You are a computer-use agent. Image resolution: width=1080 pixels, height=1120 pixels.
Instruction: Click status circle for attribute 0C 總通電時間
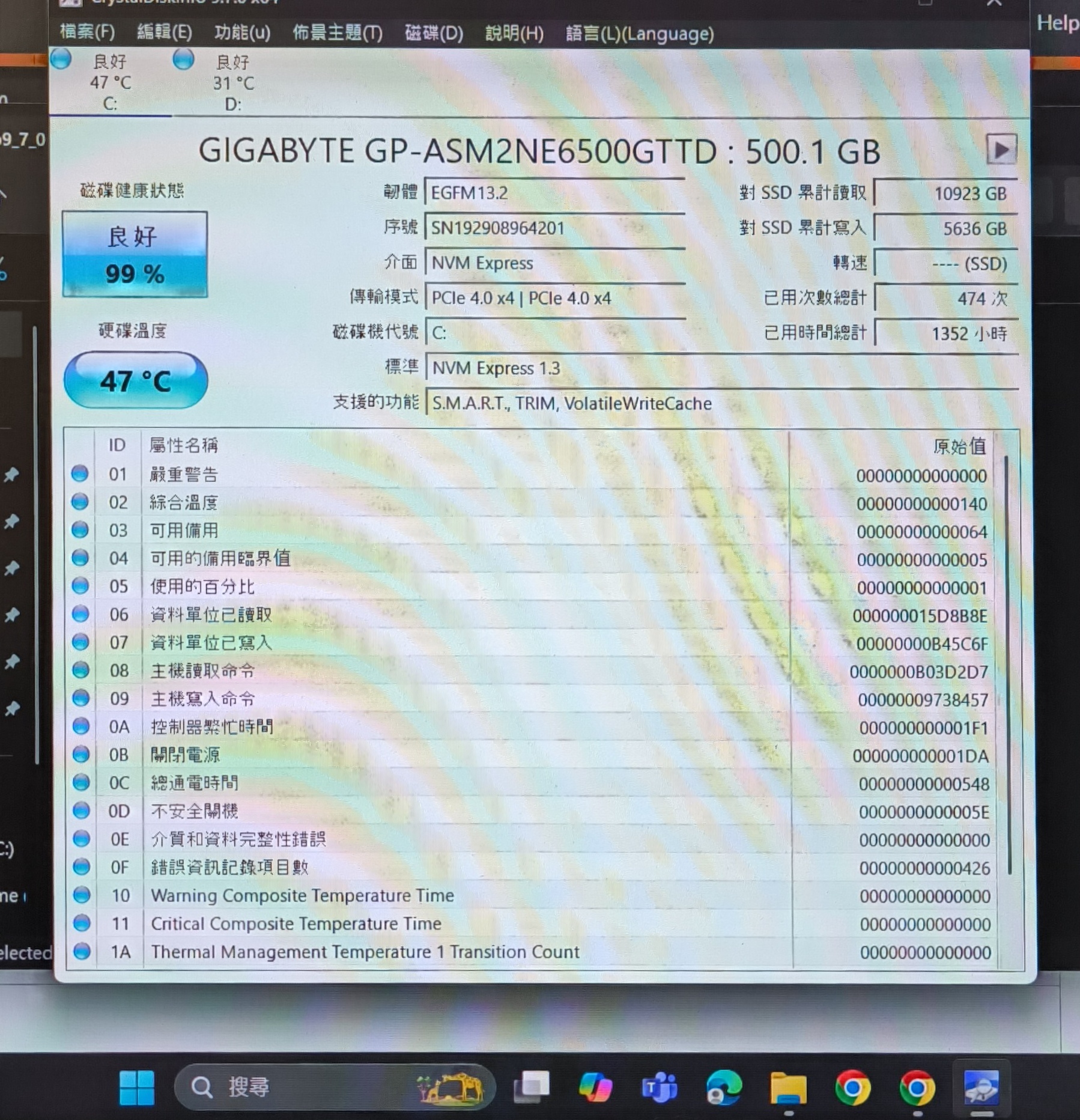click(81, 782)
